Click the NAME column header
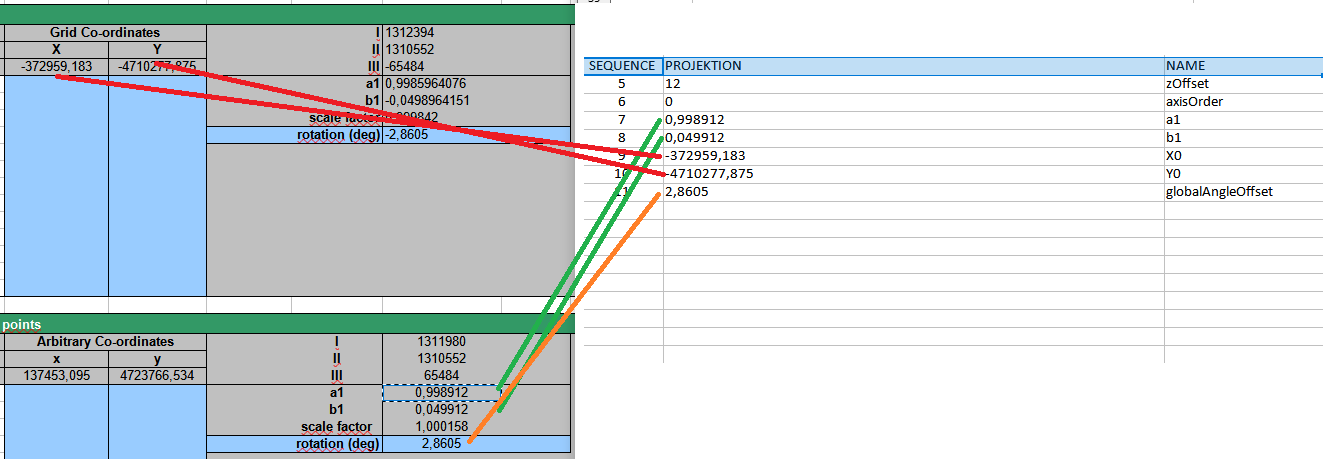1323x459 pixels. pos(1186,66)
